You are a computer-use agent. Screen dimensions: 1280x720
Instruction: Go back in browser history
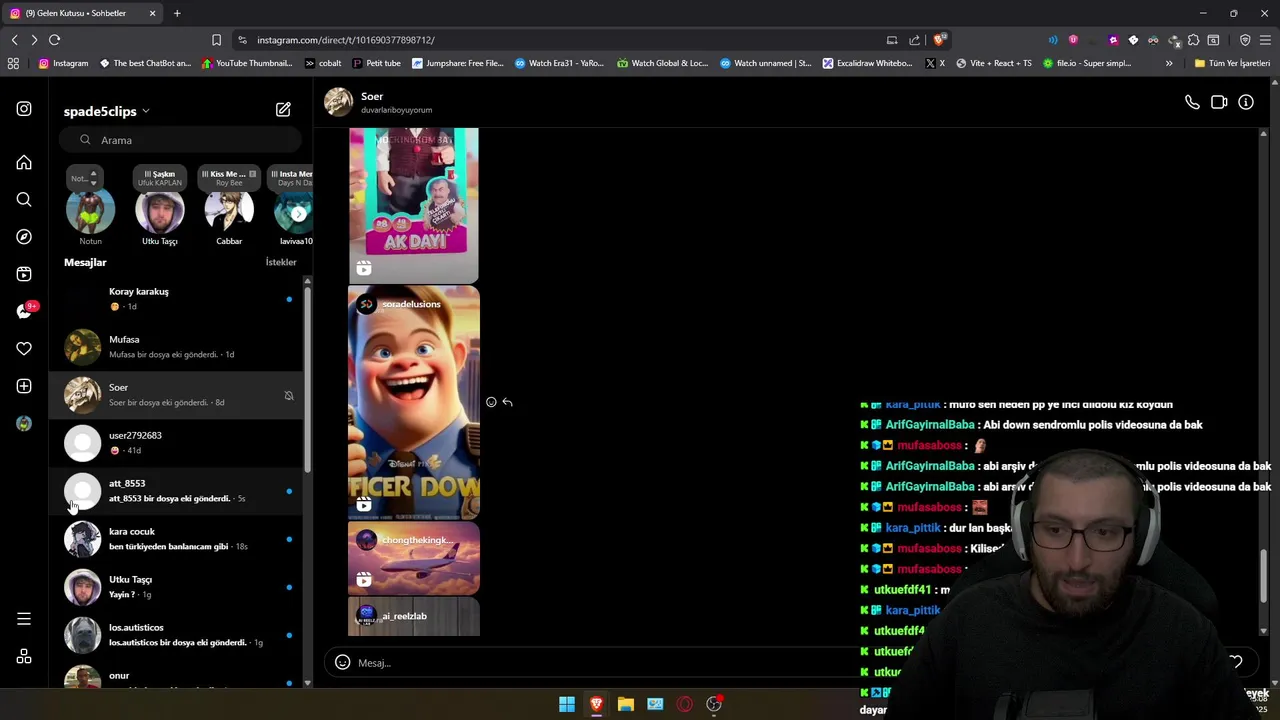click(x=14, y=40)
